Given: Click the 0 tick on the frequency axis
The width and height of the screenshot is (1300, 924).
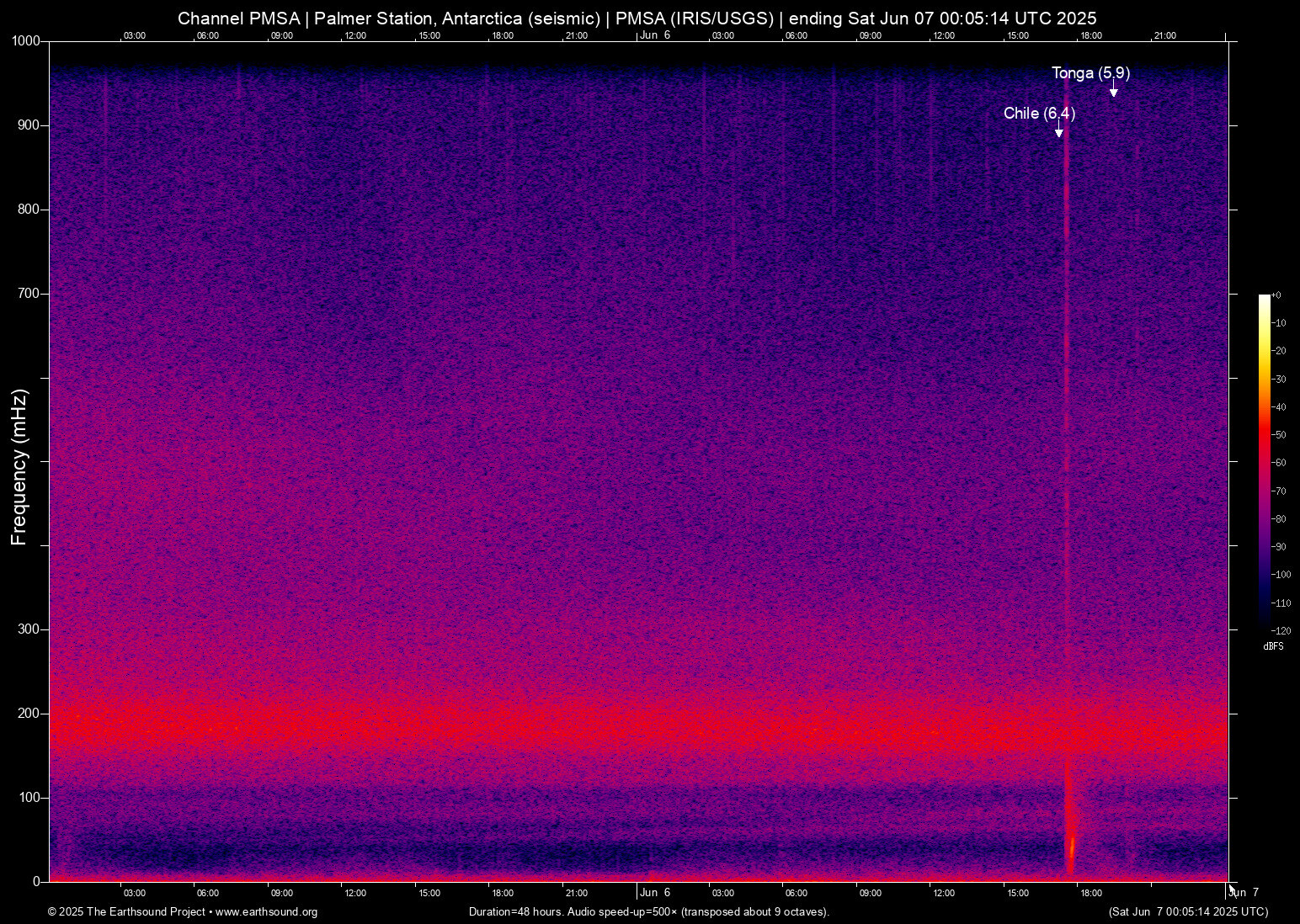Looking at the screenshot, I should pyautogui.click(x=36, y=881).
